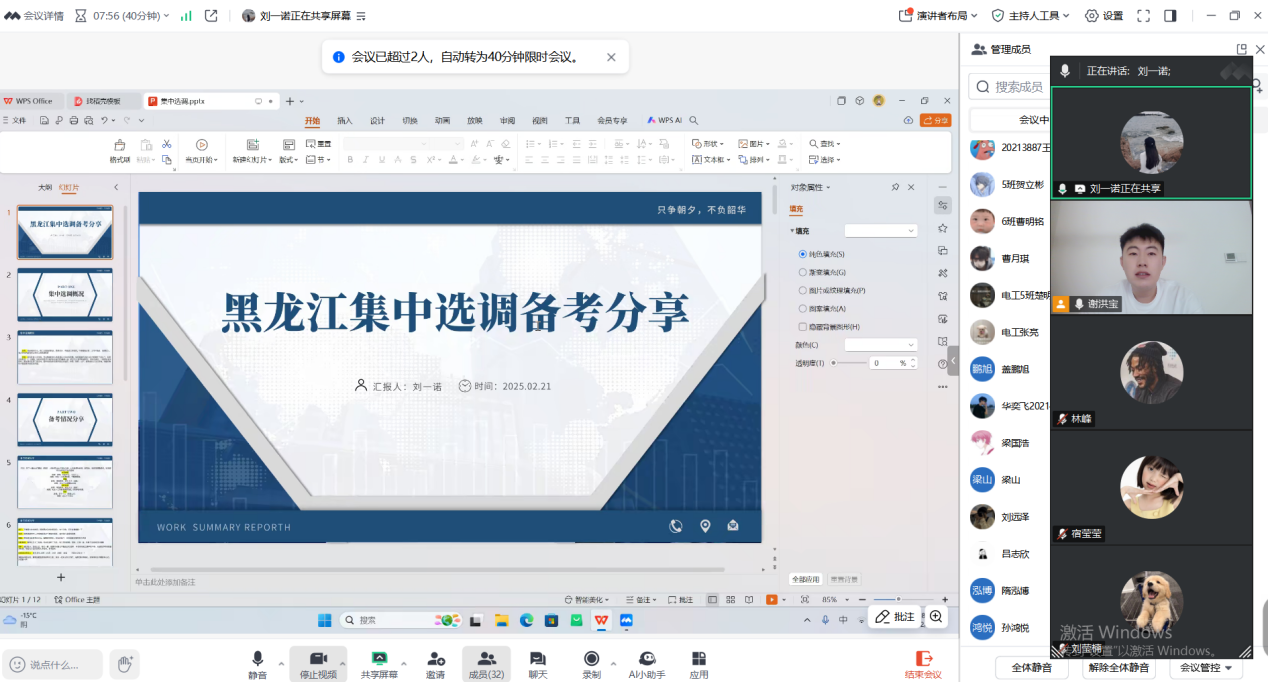The height and width of the screenshot is (682, 1268).
Task: Click the raise hand reaction icon
Action: [x=124, y=664]
